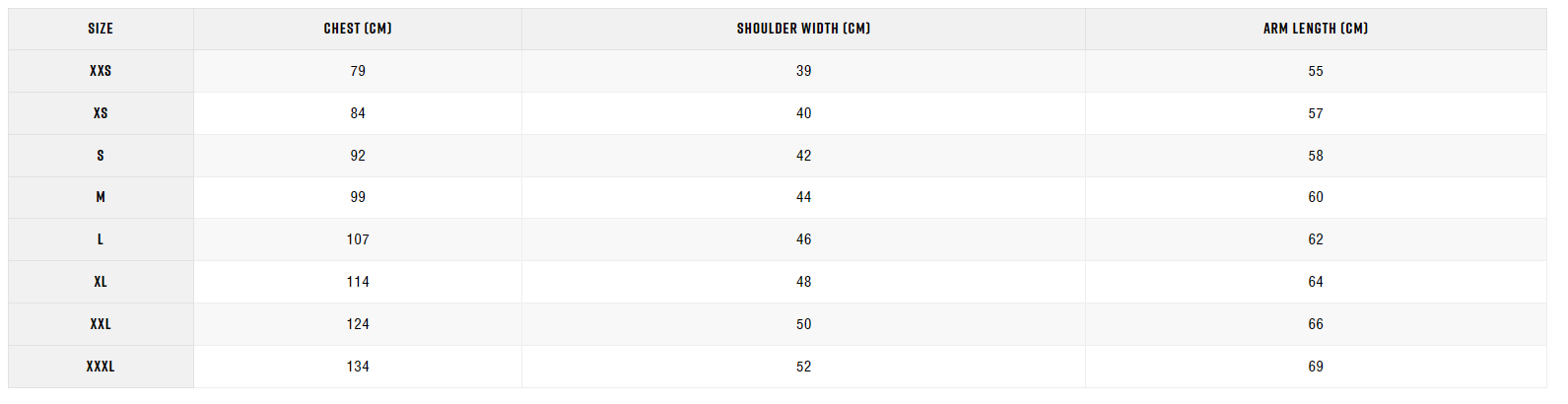1568x404 pixels.
Task: Select the XXL size row label
Action: point(101,324)
